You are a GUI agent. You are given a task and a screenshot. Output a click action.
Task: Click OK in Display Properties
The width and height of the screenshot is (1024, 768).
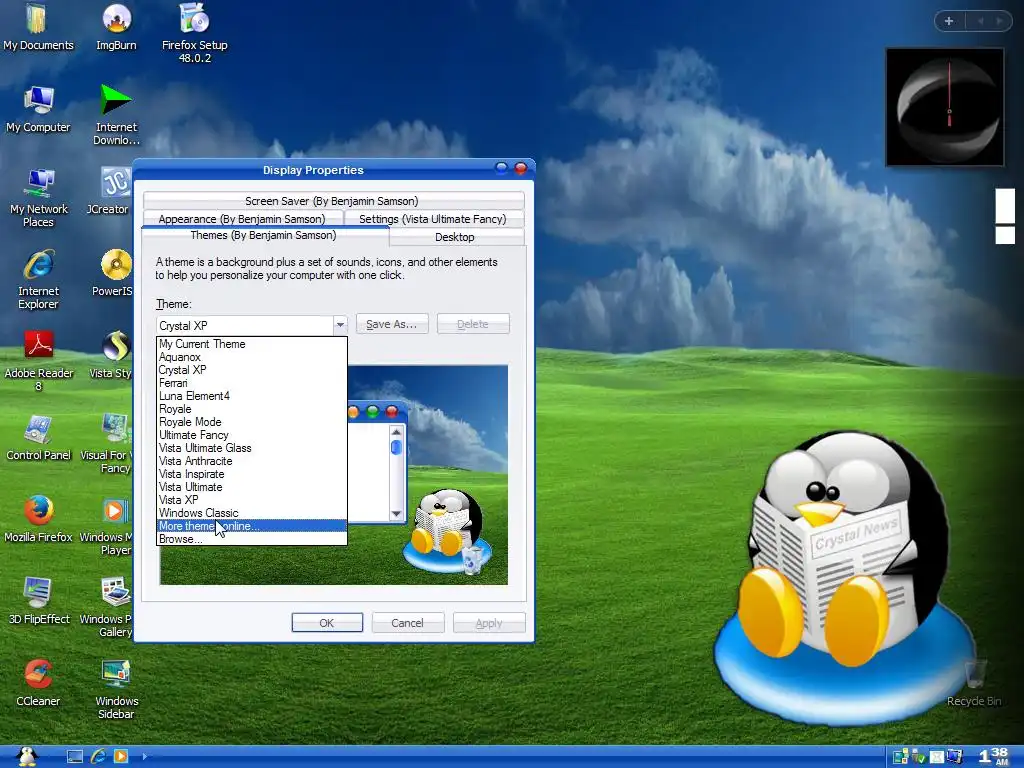click(327, 623)
